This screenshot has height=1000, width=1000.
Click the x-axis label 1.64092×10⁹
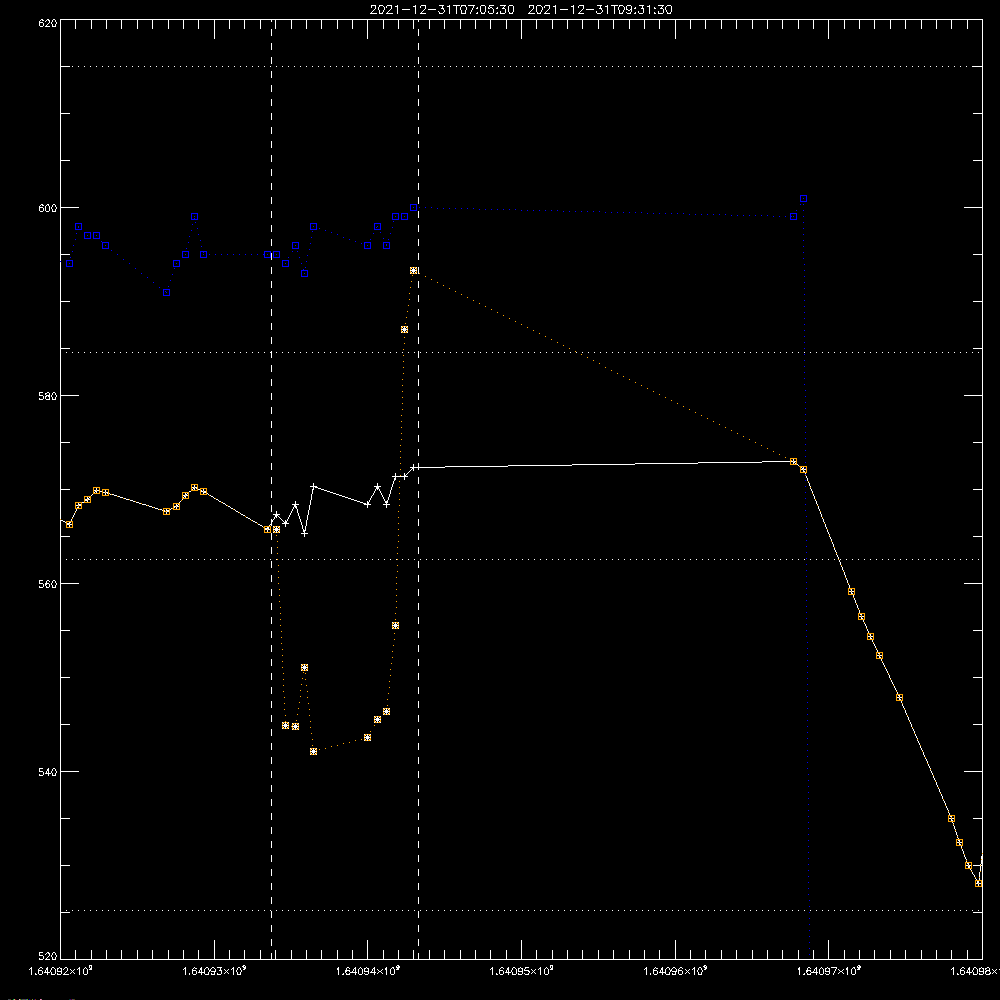pyautogui.click(x=61, y=971)
